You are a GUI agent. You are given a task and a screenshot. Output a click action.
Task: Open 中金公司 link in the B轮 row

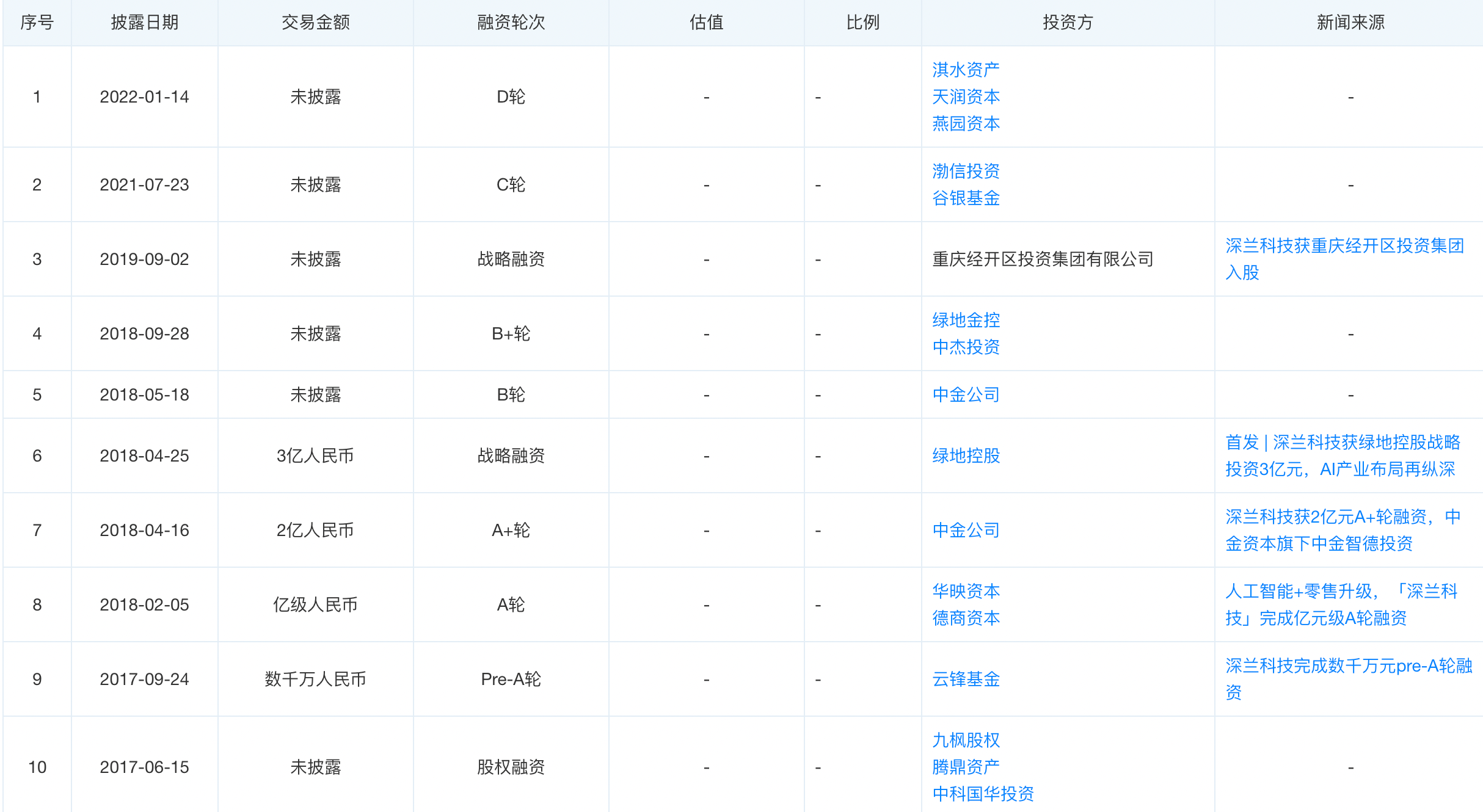(965, 394)
